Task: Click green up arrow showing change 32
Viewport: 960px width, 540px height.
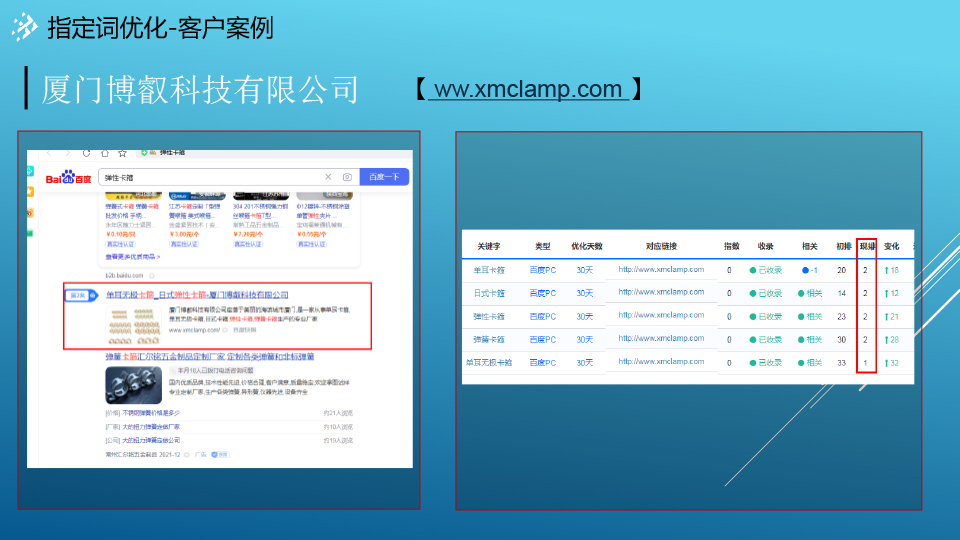Action: click(x=886, y=362)
